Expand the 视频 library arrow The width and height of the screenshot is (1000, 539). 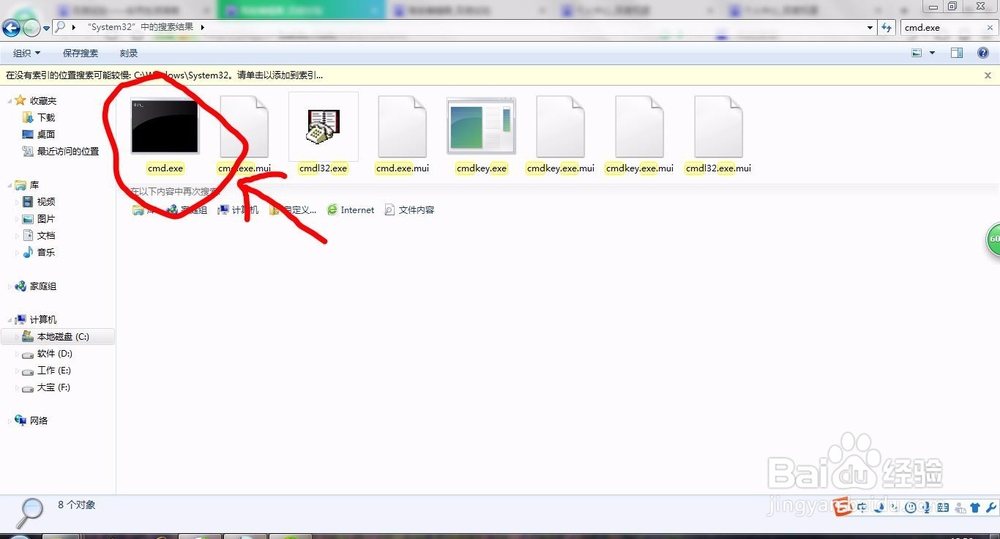[17, 202]
